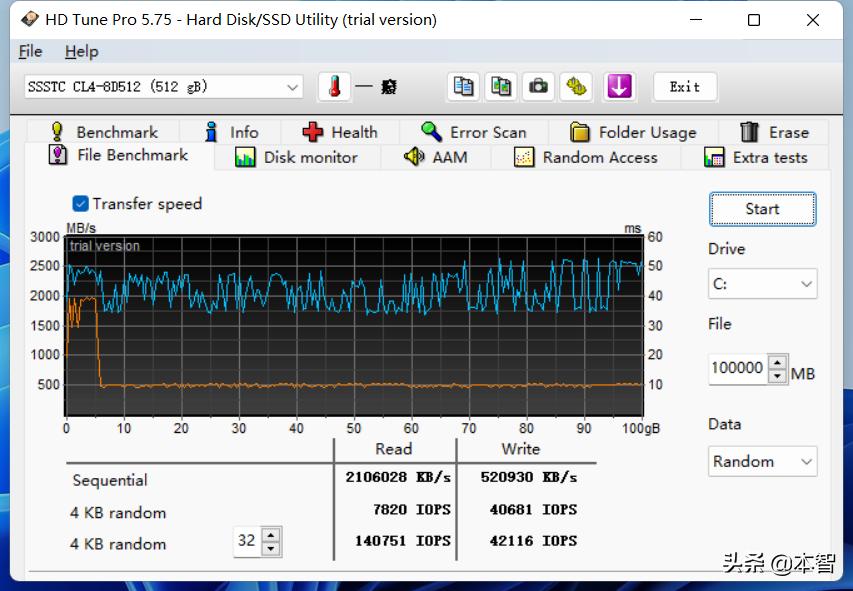Toggle the Transfer speed checkbox
The height and width of the screenshot is (591, 853).
[80, 204]
